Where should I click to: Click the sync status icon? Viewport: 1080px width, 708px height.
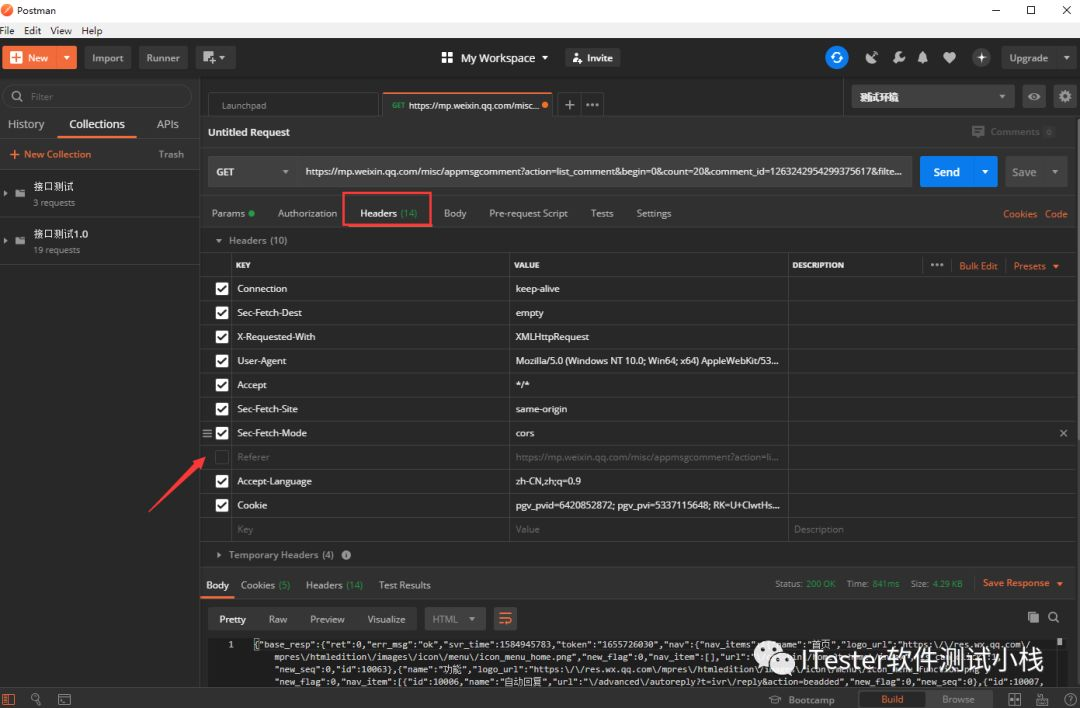click(837, 58)
